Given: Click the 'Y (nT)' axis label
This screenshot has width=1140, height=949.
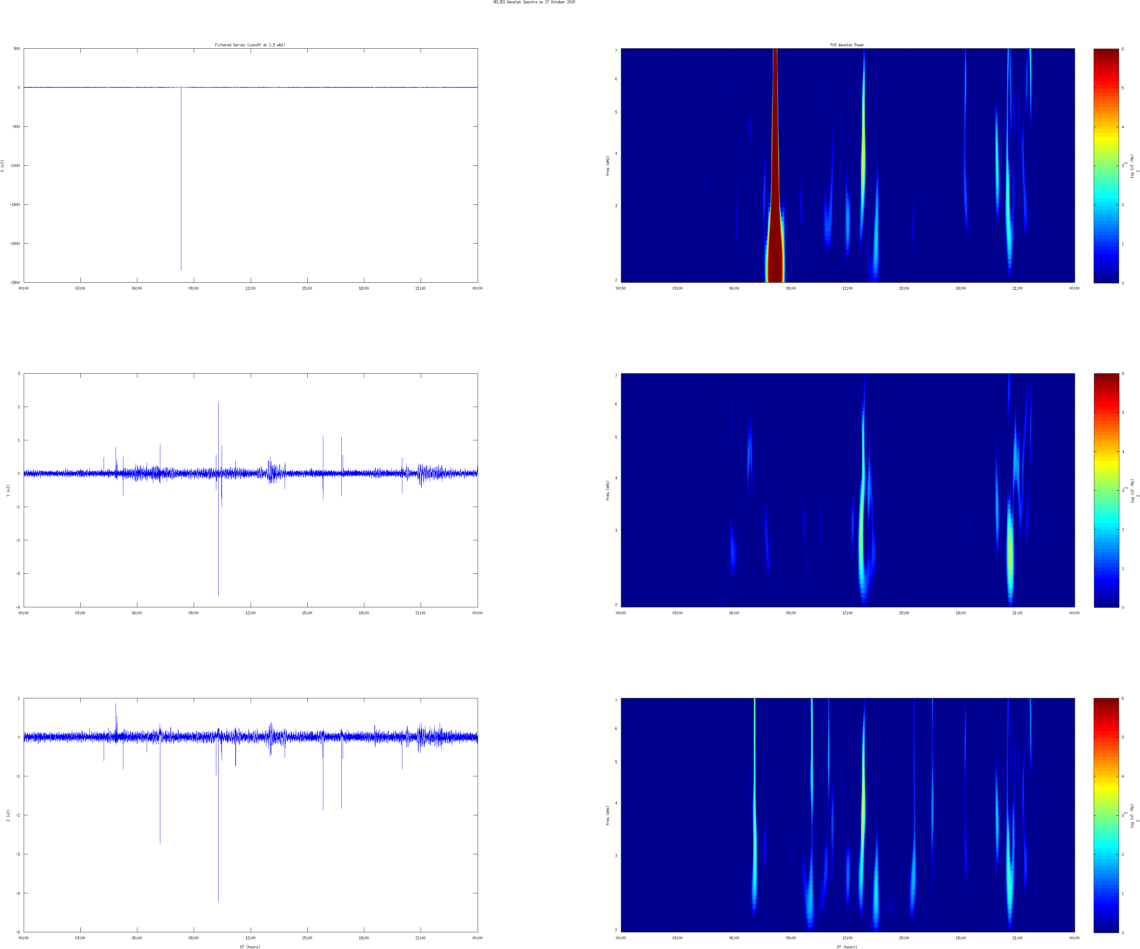Looking at the screenshot, I should (x=7, y=490).
